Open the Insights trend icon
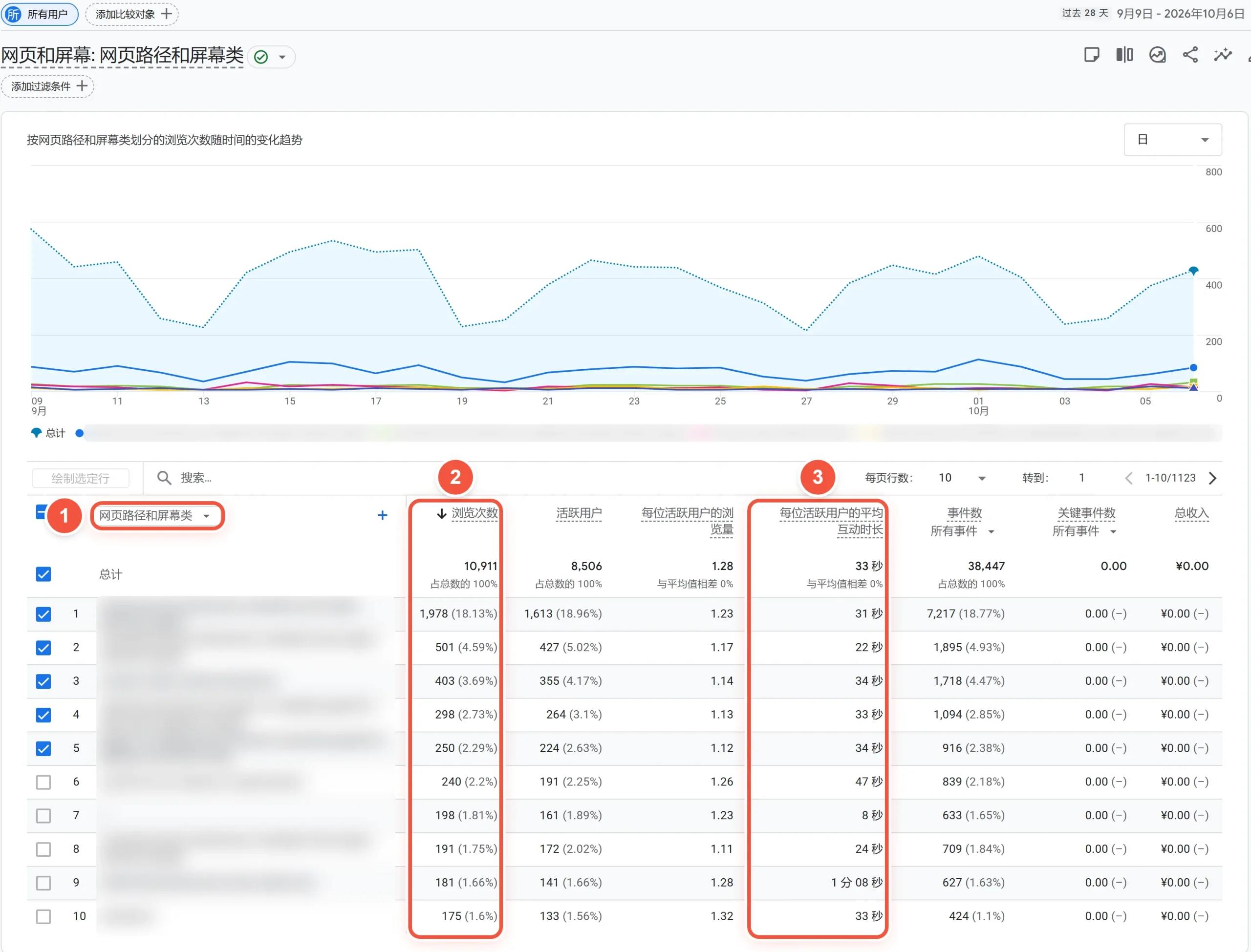This screenshot has width=1251, height=952. (1157, 55)
